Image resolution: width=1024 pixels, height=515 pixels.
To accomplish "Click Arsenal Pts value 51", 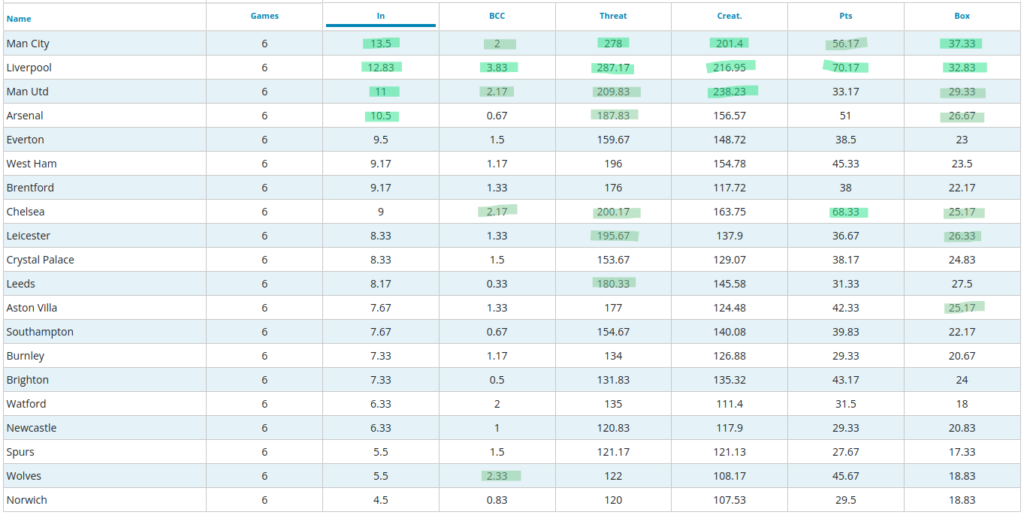I will pyautogui.click(x=846, y=116).
